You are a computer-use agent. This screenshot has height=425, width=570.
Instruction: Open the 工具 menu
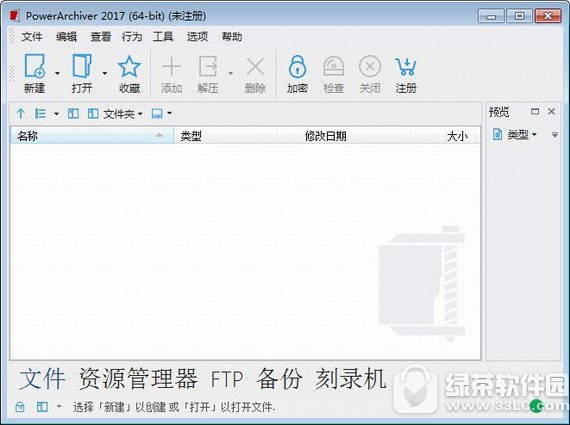click(x=163, y=36)
